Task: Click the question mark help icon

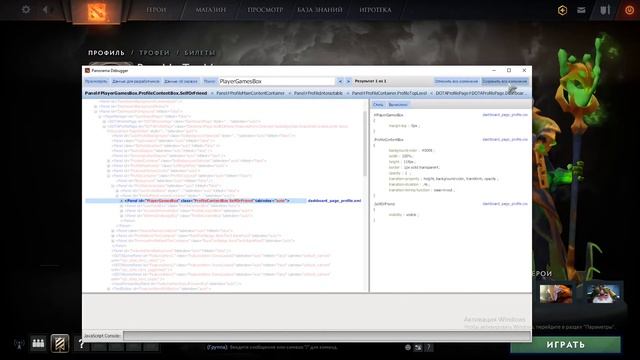Action: click(81, 344)
